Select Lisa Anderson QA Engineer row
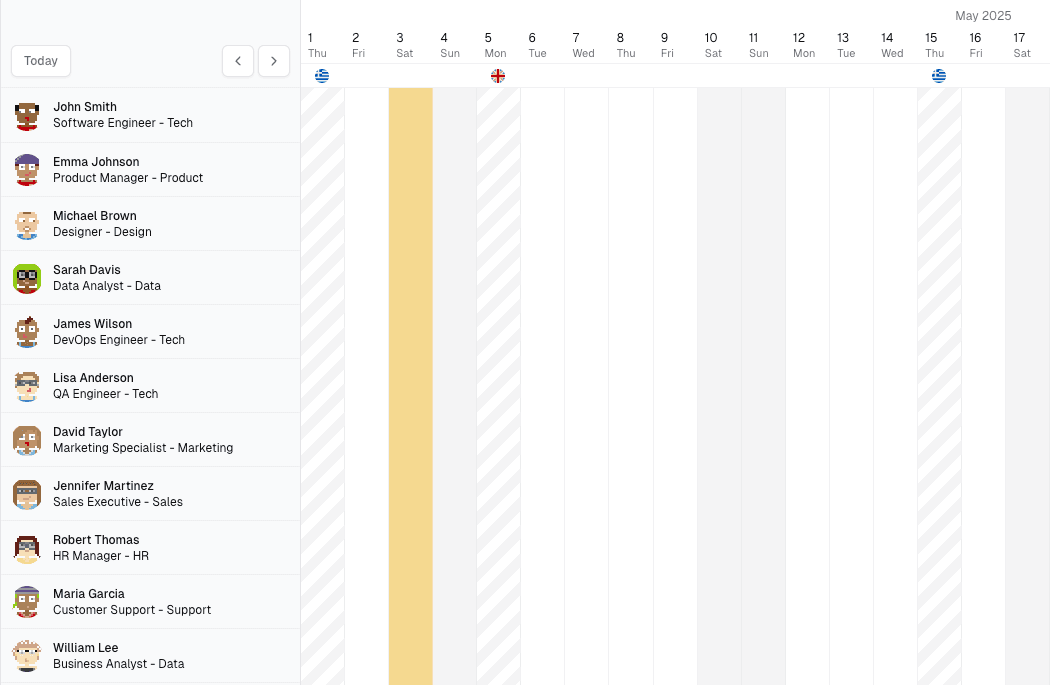 click(151, 386)
